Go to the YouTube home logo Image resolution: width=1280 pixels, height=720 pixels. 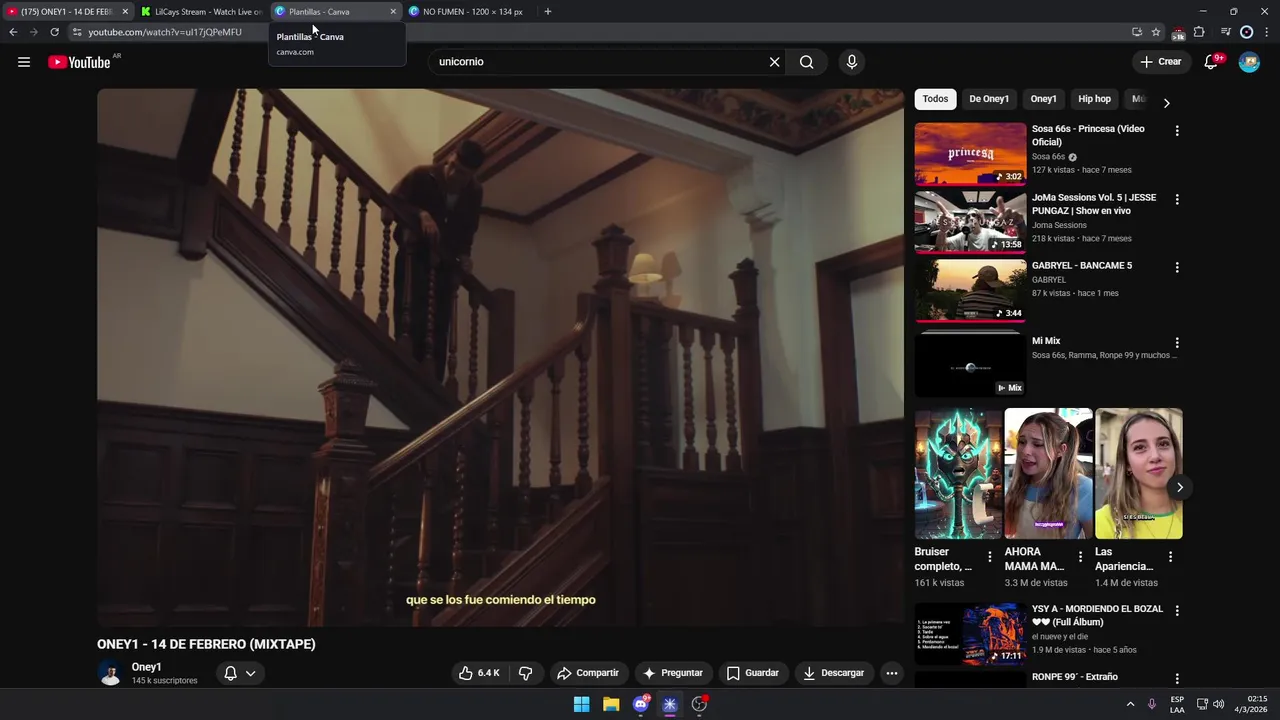pos(79,62)
